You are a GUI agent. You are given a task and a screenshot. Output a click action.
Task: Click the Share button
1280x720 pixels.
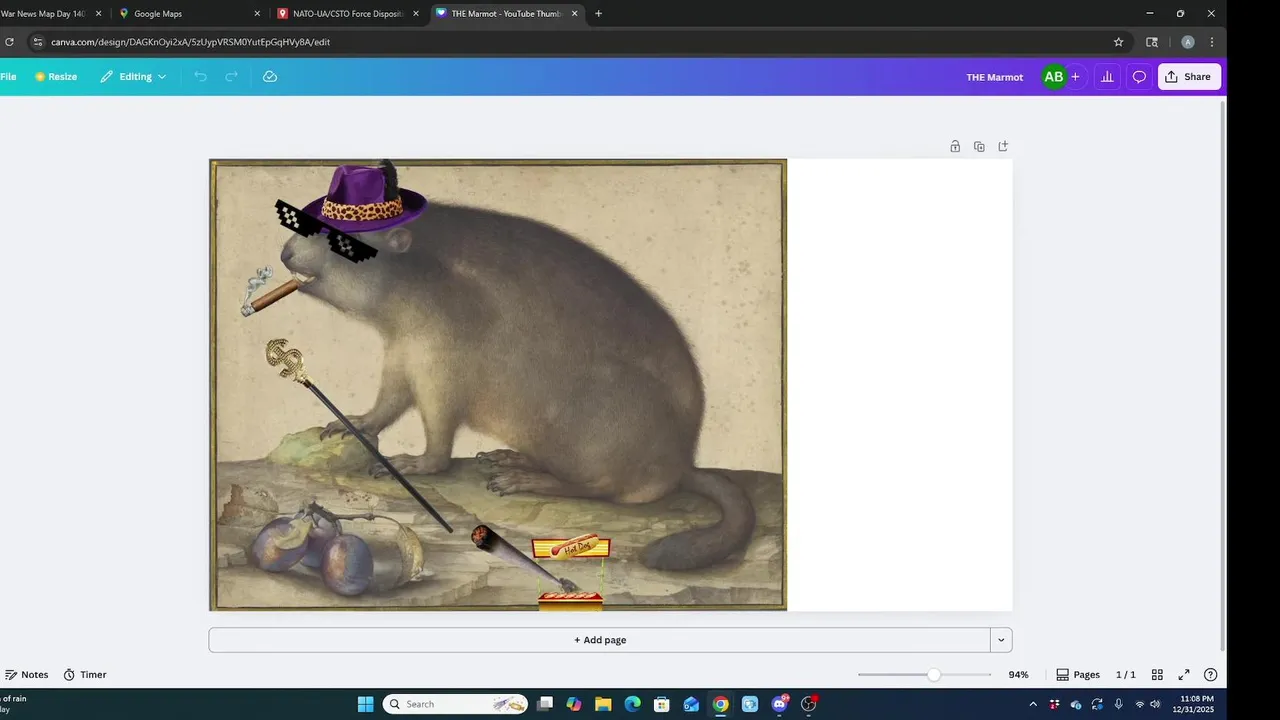tap(1189, 77)
